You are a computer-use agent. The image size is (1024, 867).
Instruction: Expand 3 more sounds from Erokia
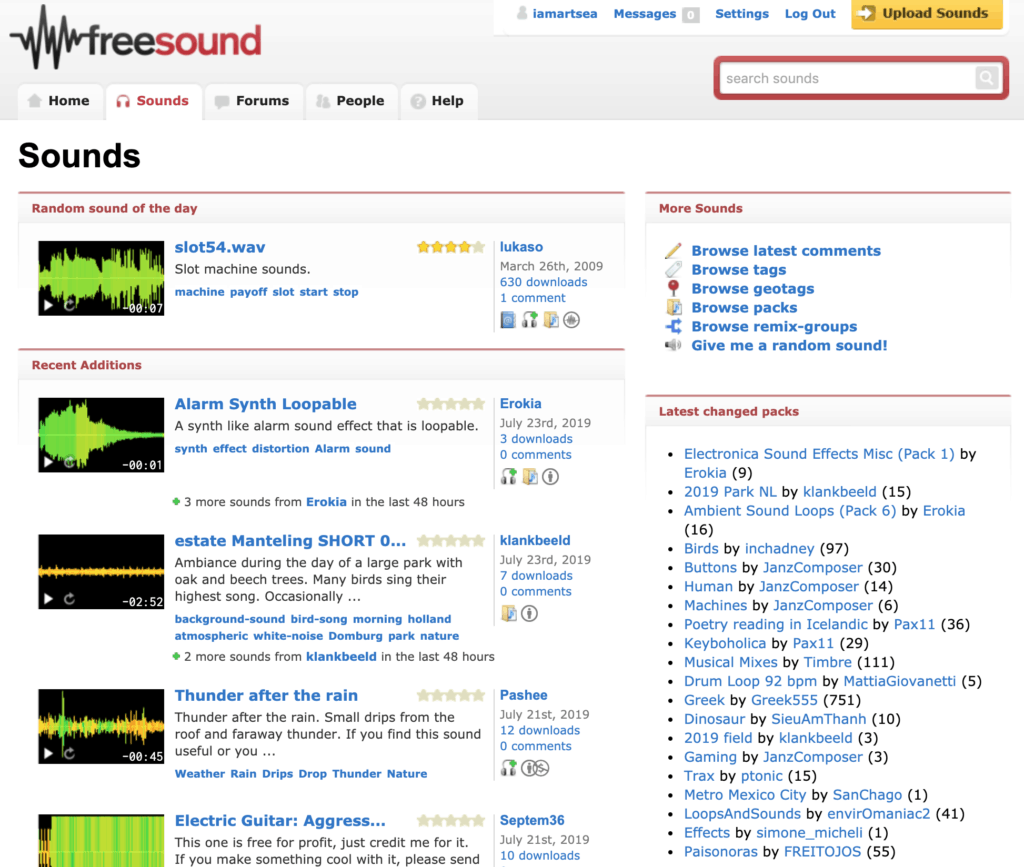(318, 502)
